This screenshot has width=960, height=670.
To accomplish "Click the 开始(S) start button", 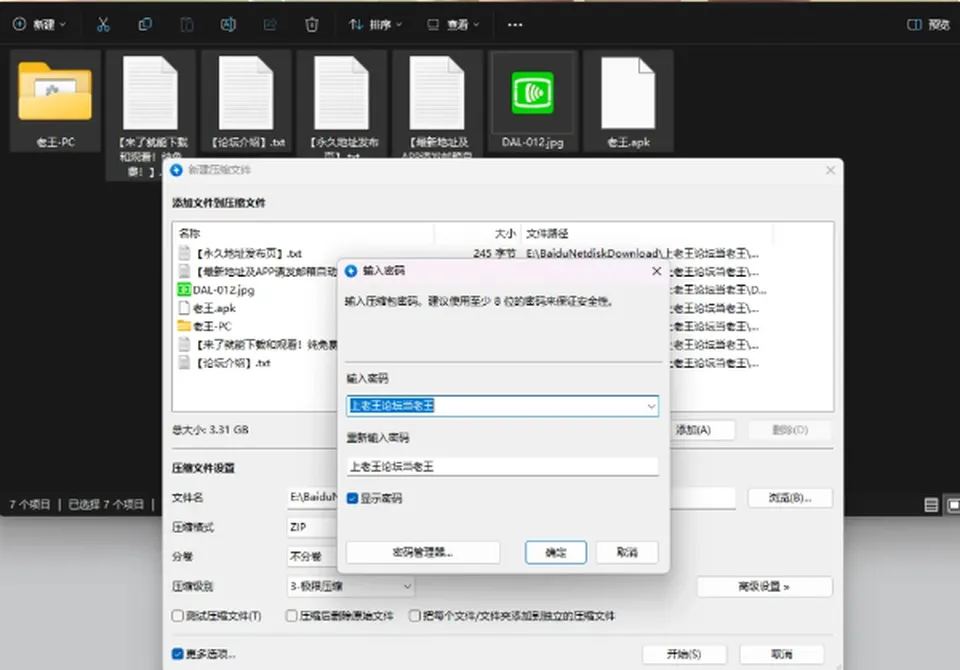I will point(684,654).
